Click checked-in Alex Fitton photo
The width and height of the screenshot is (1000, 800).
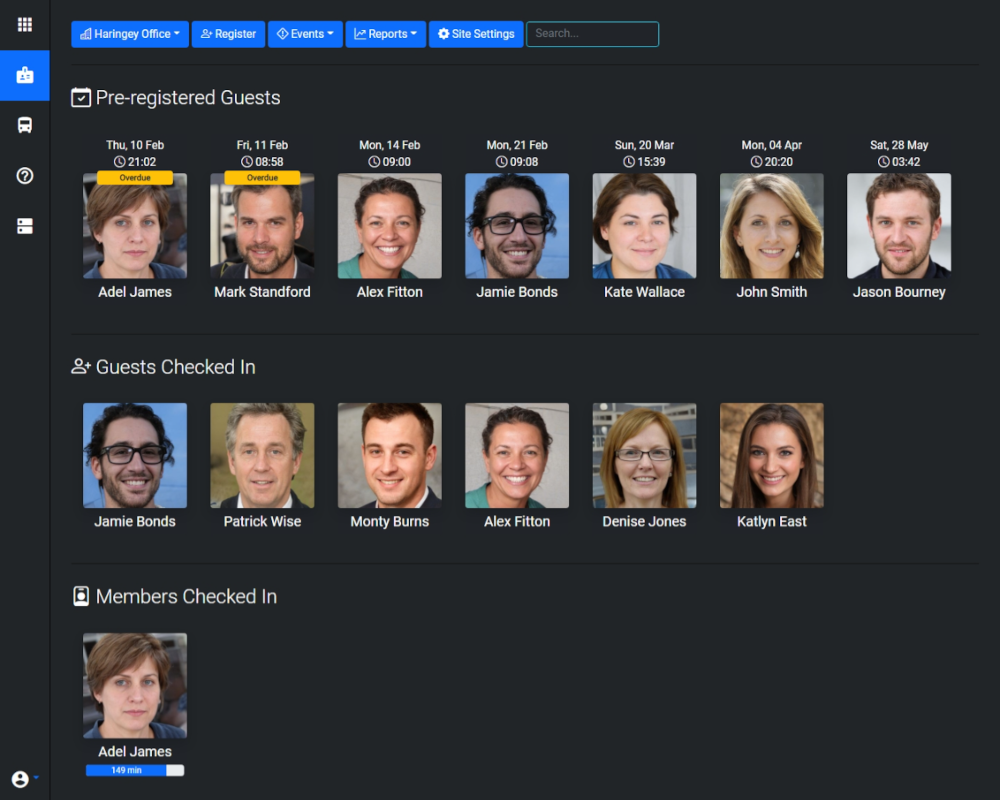coord(517,456)
